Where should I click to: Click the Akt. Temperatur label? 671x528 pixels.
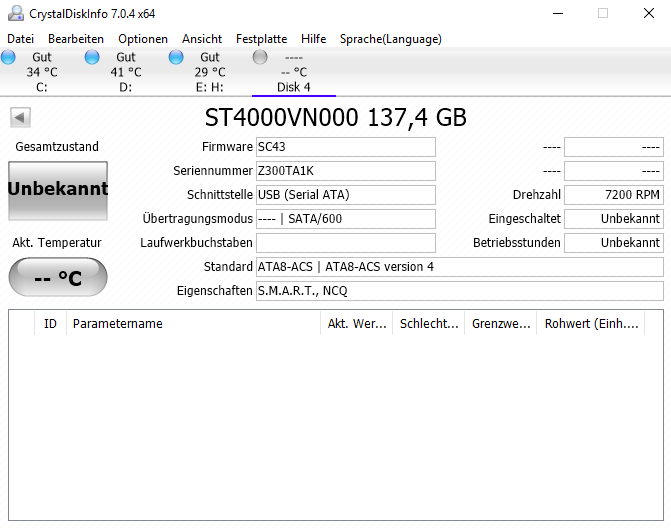(x=57, y=243)
